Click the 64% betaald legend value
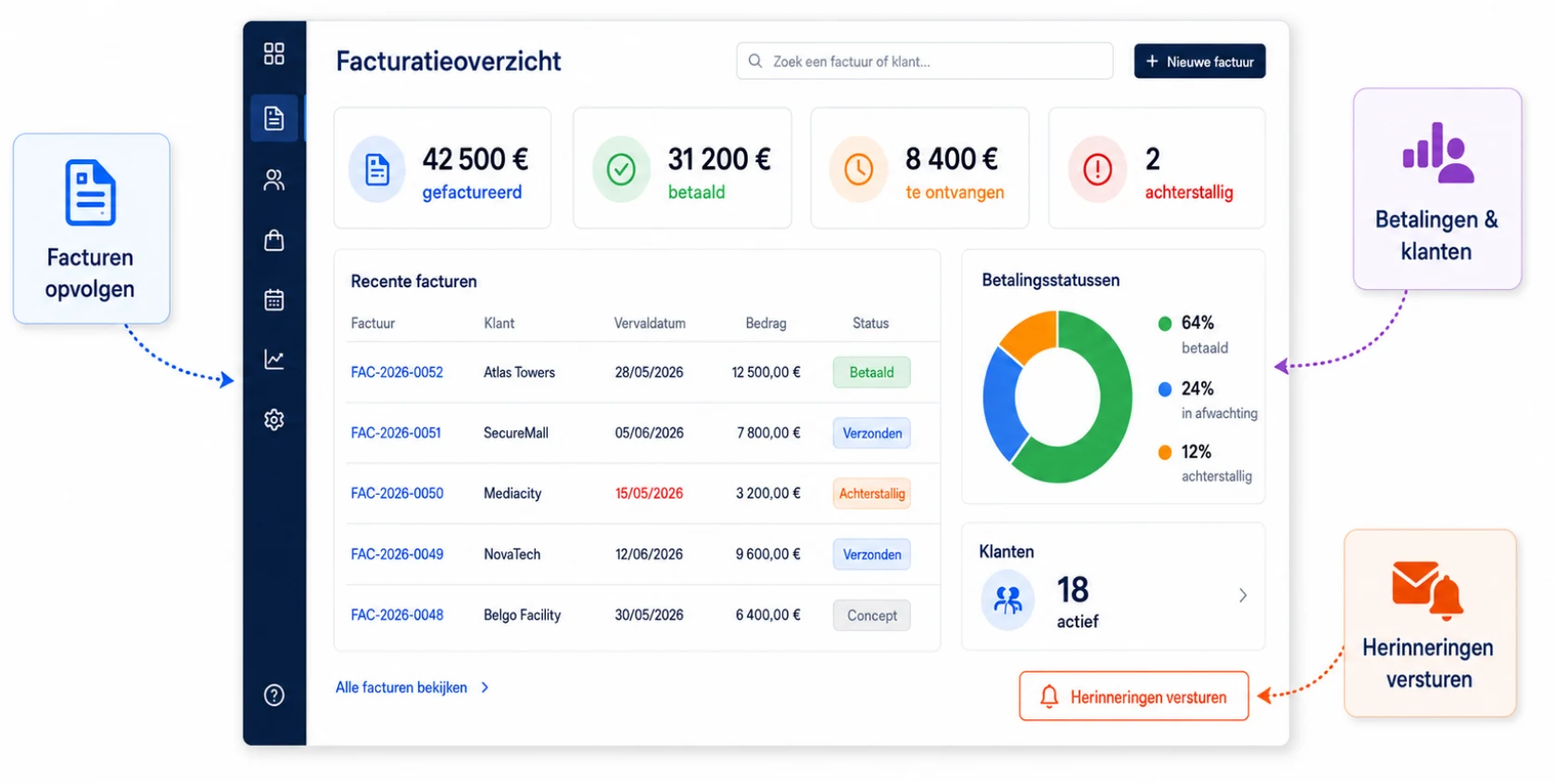 [1197, 322]
